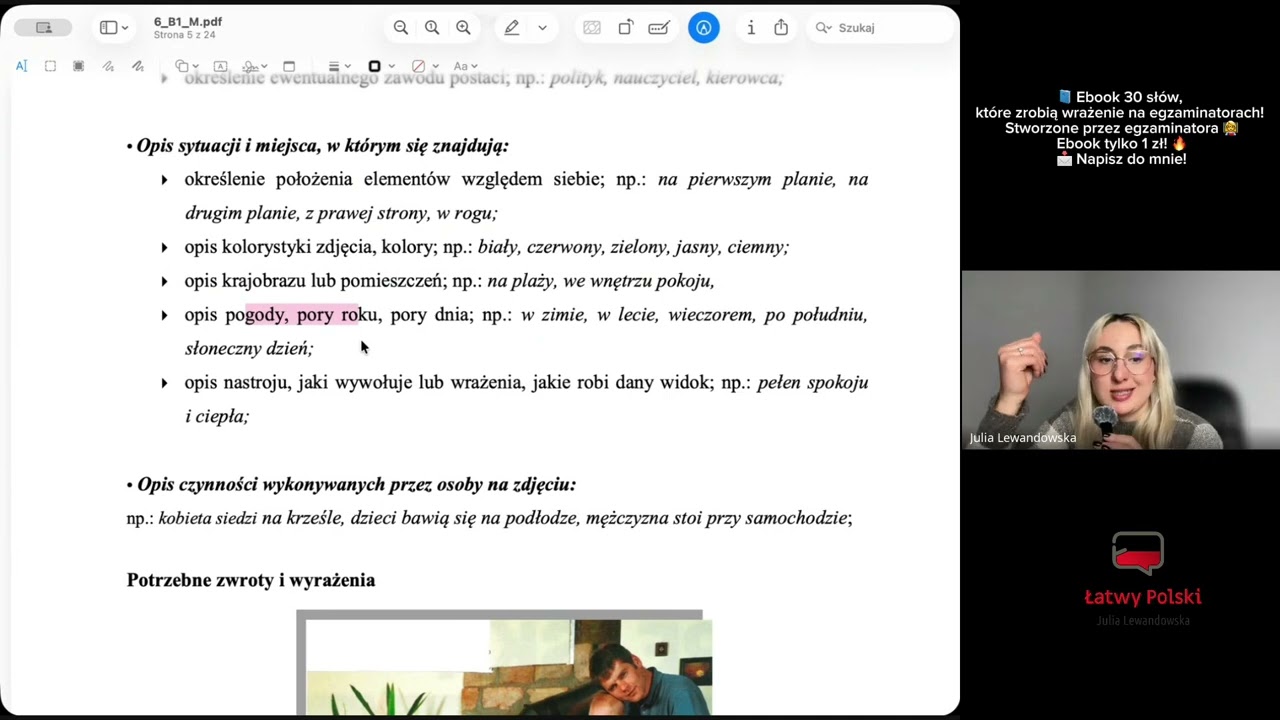Click the line opis krajobrazu lub pomieszczeń
Image resolution: width=1280 pixels, height=720 pixels.
click(316, 281)
